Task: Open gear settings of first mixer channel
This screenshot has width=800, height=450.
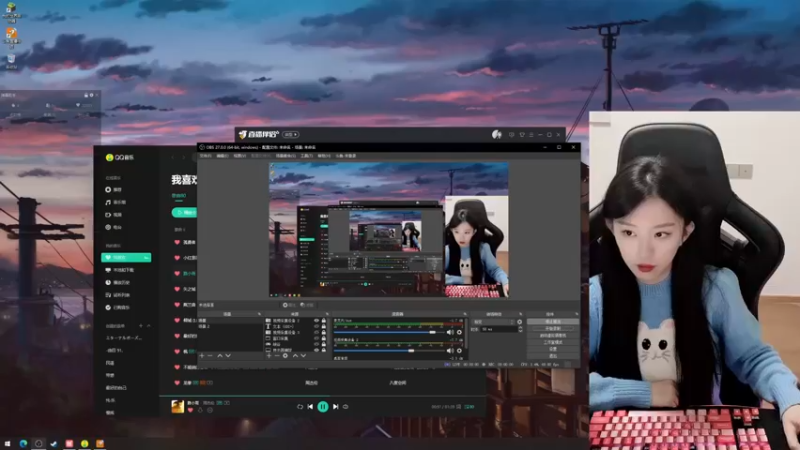Action: 459,332
